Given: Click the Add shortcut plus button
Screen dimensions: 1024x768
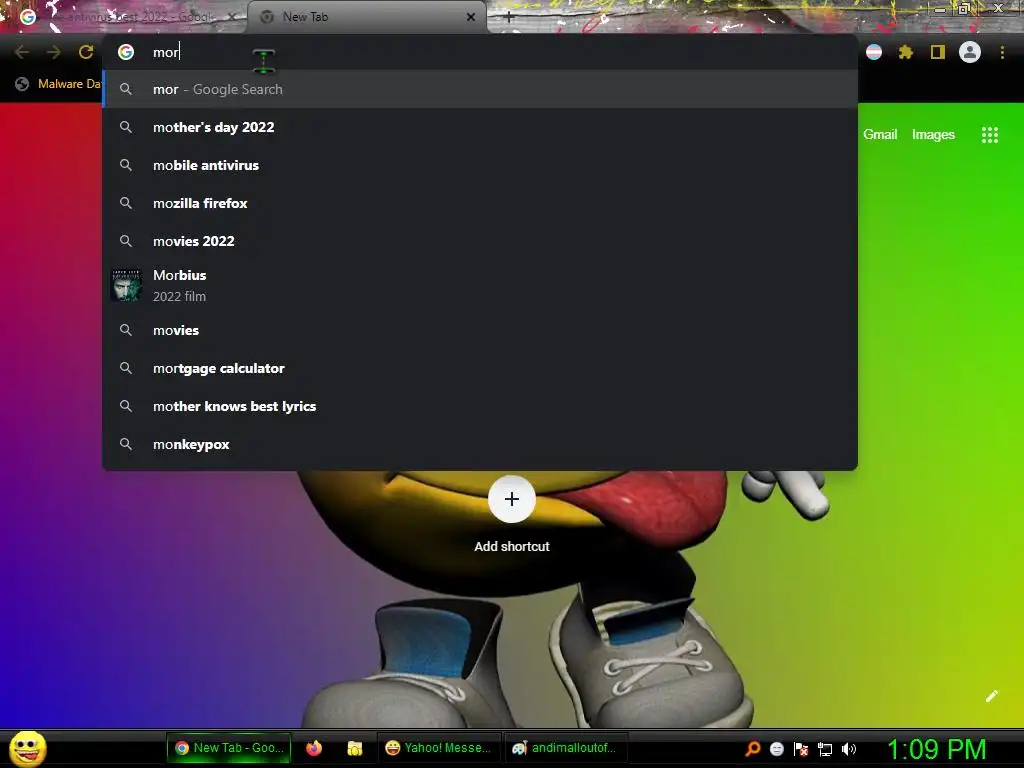Looking at the screenshot, I should [512, 500].
